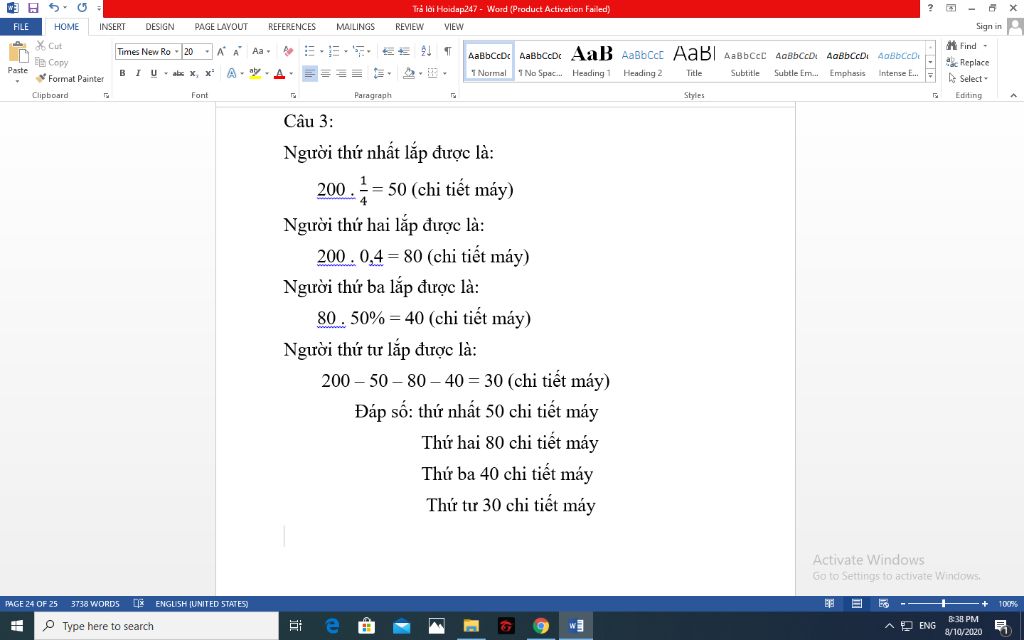Click Sign in link
Screen dimensions: 1024x640
(989, 26)
